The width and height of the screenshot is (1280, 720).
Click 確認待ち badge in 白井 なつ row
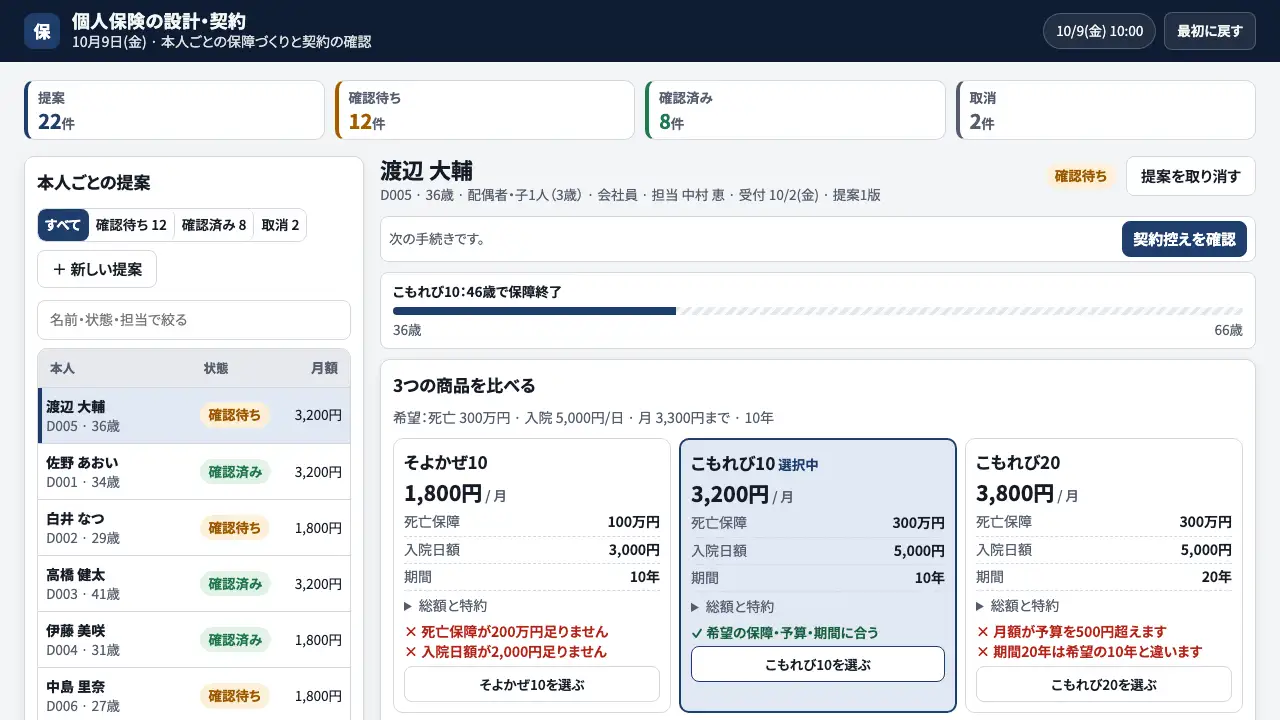[x=235, y=527]
